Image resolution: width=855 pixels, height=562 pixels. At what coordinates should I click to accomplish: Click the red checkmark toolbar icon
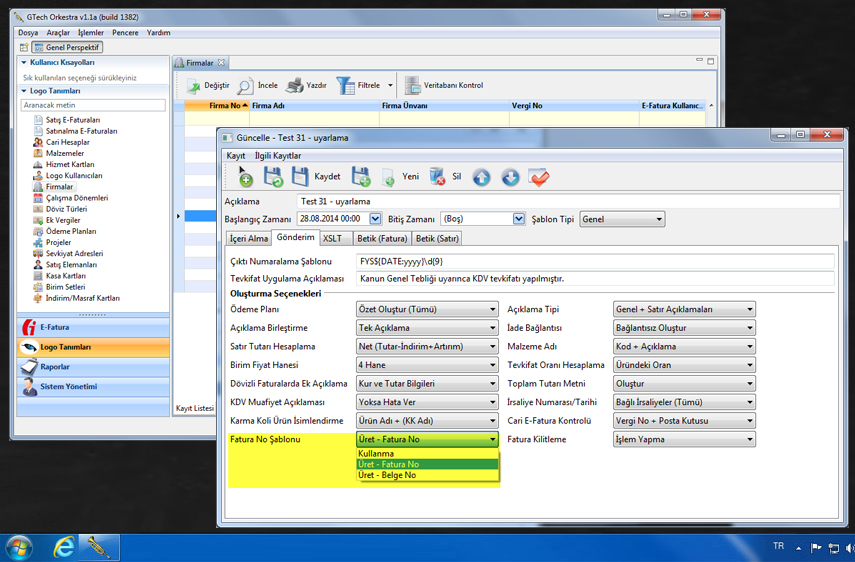tap(539, 177)
